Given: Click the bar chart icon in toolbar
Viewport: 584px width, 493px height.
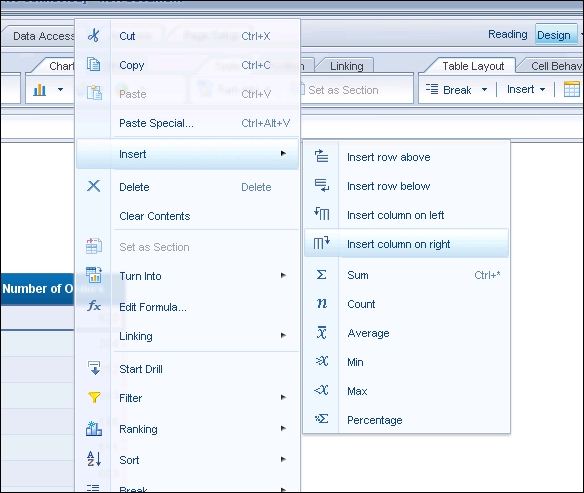Looking at the screenshot, I should [x=39, y=90].
